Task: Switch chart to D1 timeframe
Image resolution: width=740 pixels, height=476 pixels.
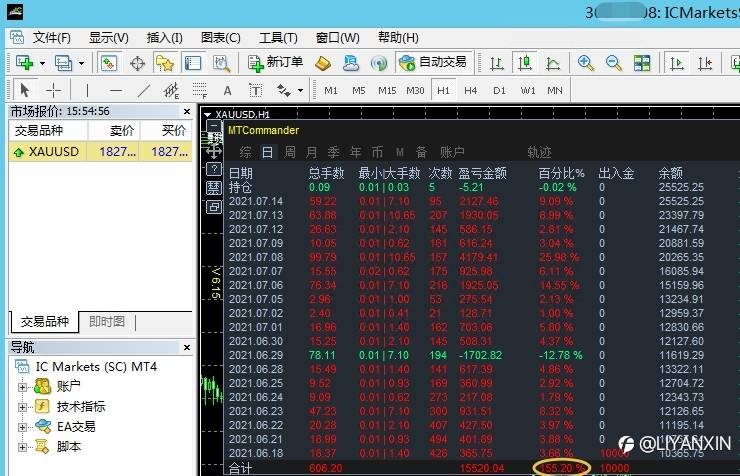Action: point(499,90)
